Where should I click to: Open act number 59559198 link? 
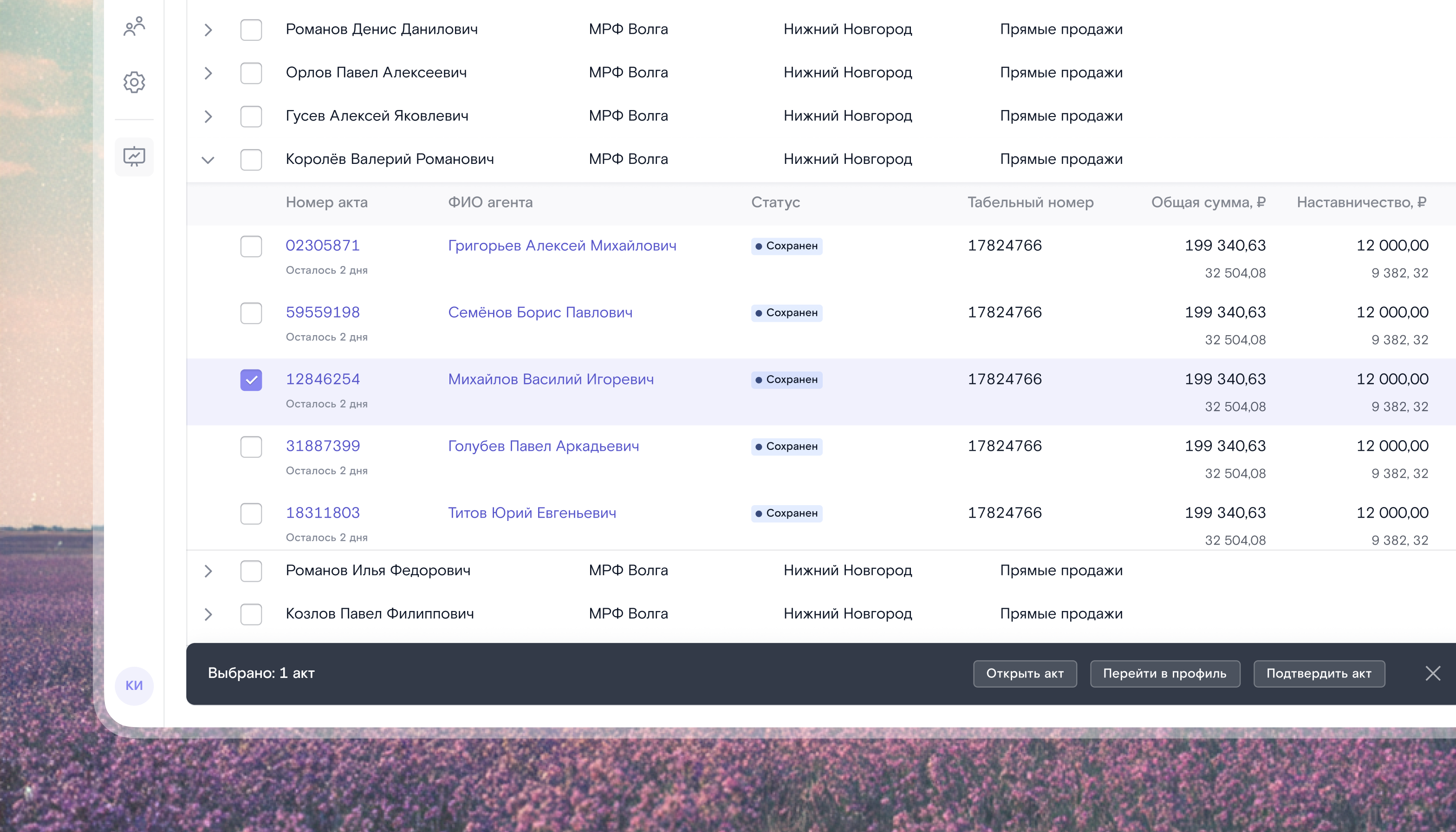tap(323, 312)
